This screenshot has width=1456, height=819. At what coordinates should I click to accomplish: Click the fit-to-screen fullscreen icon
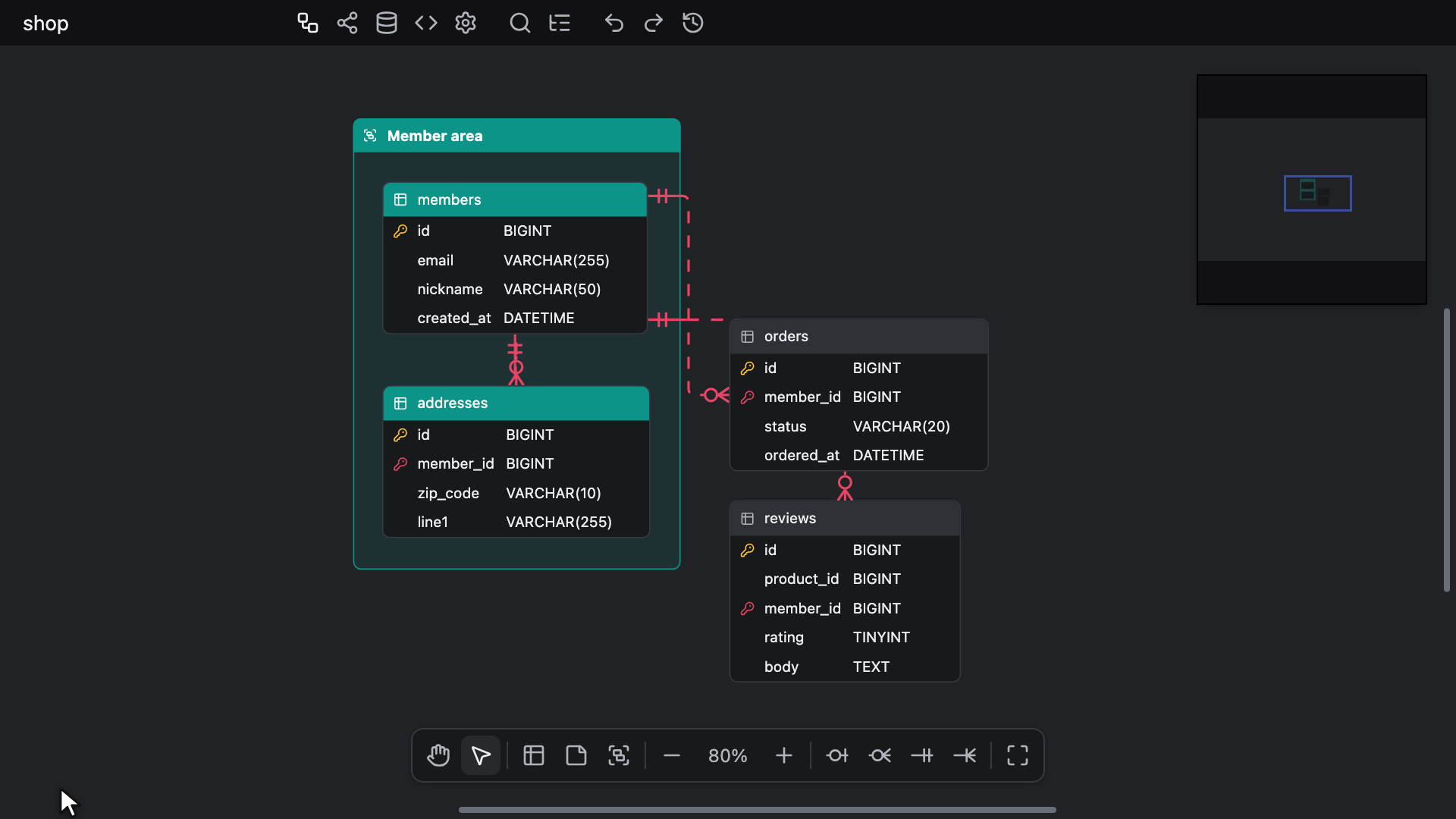pyautogui.click(x=1018, y=755)
